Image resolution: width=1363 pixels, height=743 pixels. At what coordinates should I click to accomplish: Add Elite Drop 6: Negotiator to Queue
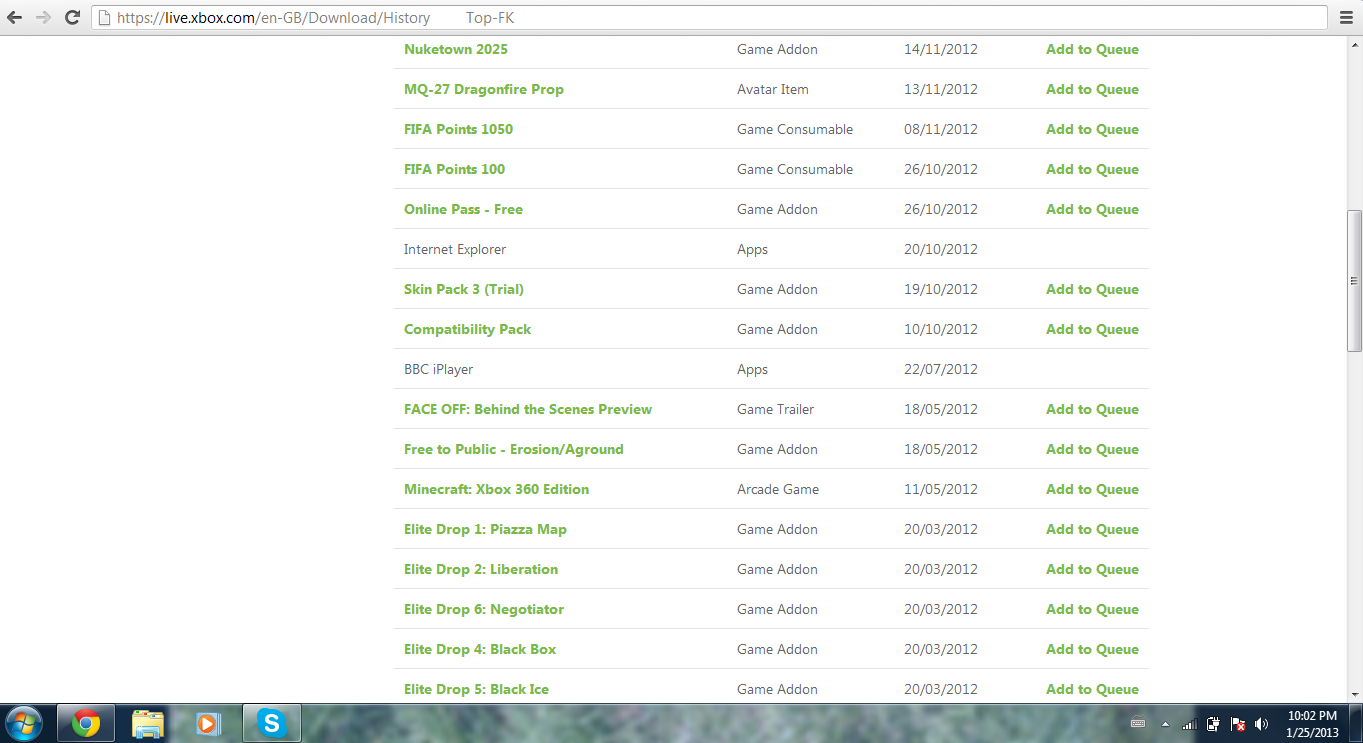[x=1092, y=609]
